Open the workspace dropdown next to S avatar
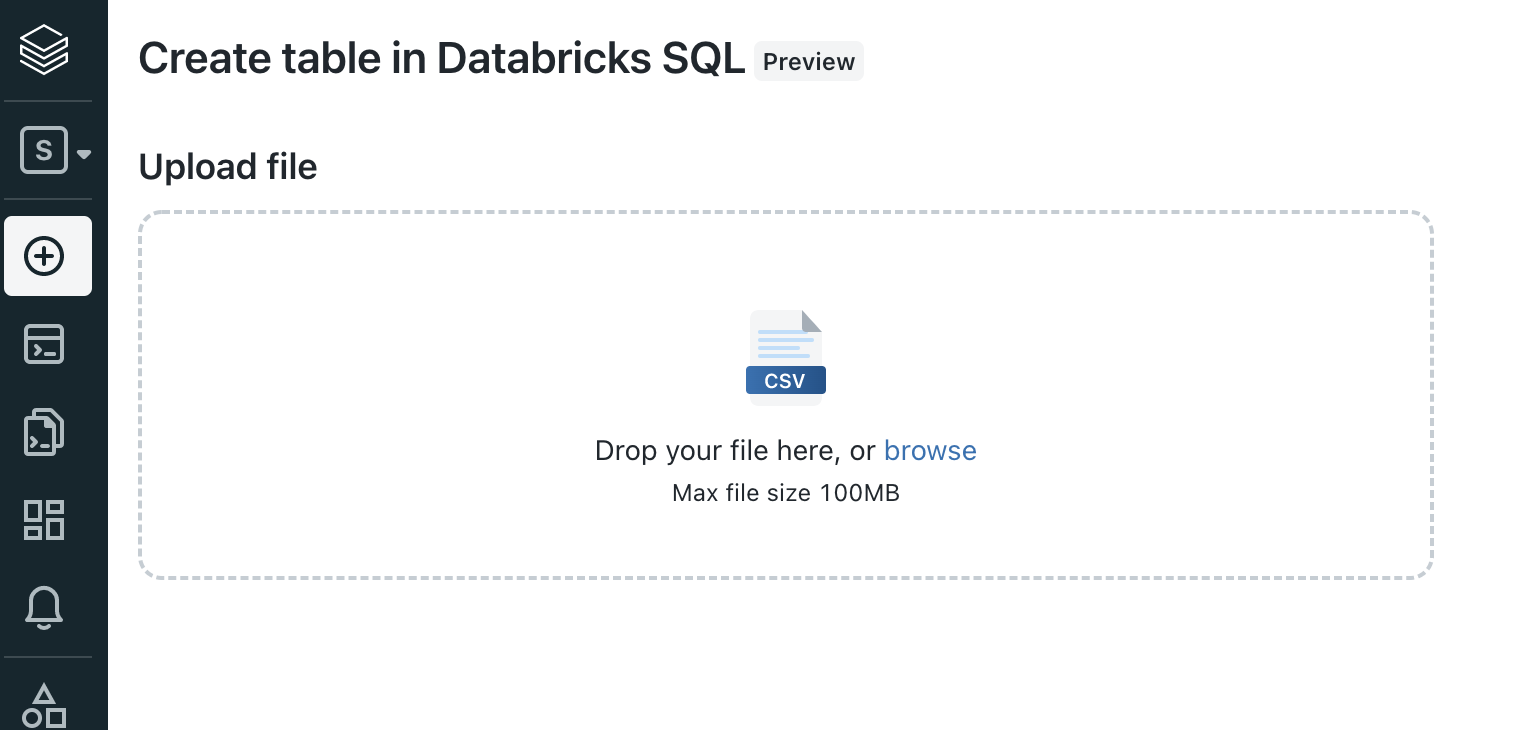The height and width of the screenshot is (730, 1534). (84, 153)
